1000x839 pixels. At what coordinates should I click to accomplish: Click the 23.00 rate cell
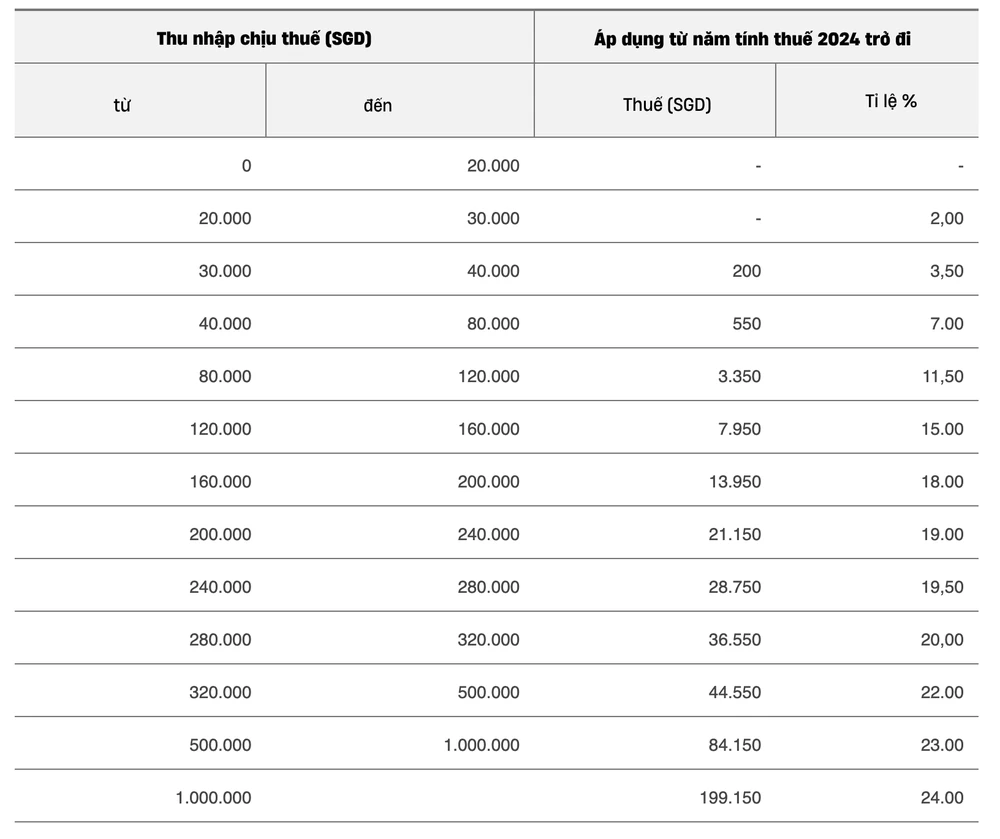(x=942, y=745)
